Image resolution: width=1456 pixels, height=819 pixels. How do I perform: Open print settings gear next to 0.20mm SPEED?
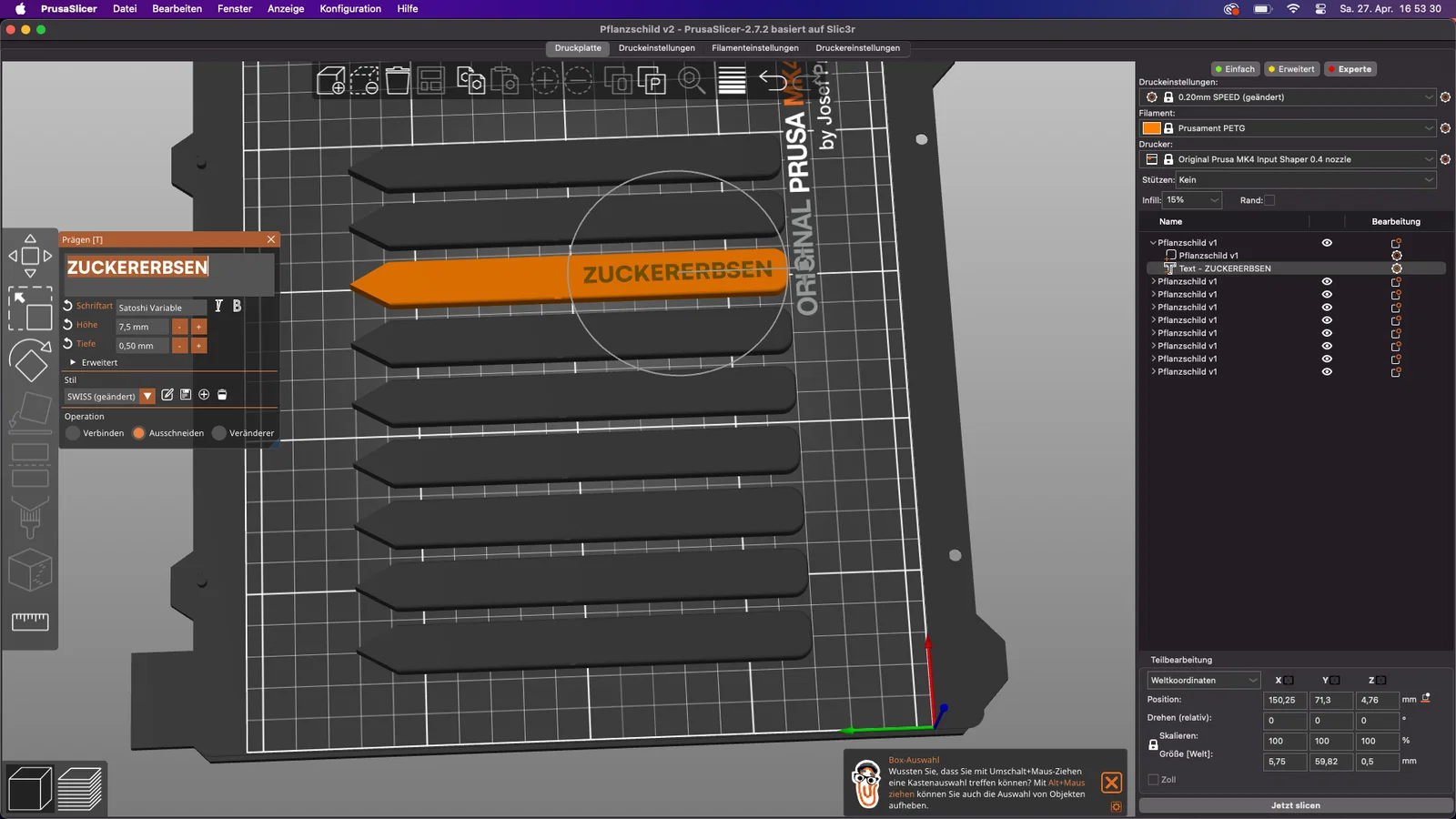(1445, 97)
